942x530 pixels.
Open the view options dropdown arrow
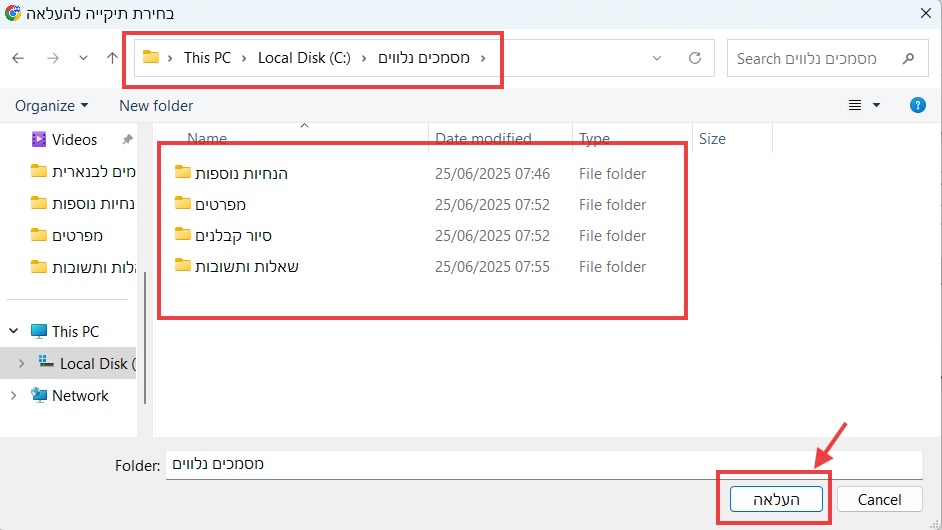click(x=877, y=105)
